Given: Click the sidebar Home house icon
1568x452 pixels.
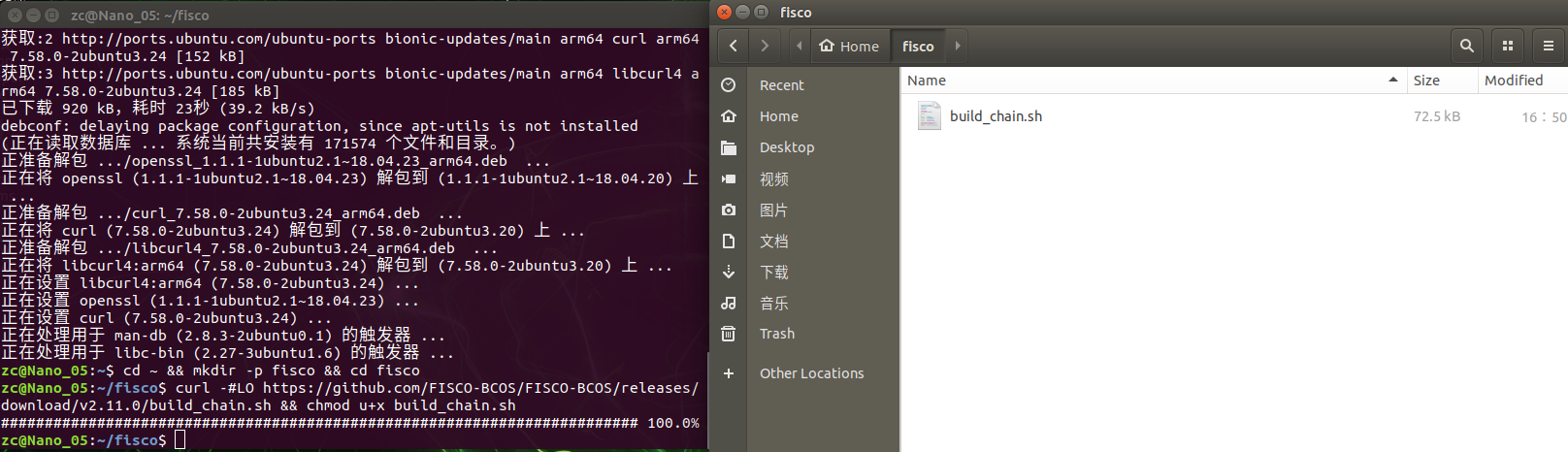Looking at the screenshot, I should pos(729,116).
